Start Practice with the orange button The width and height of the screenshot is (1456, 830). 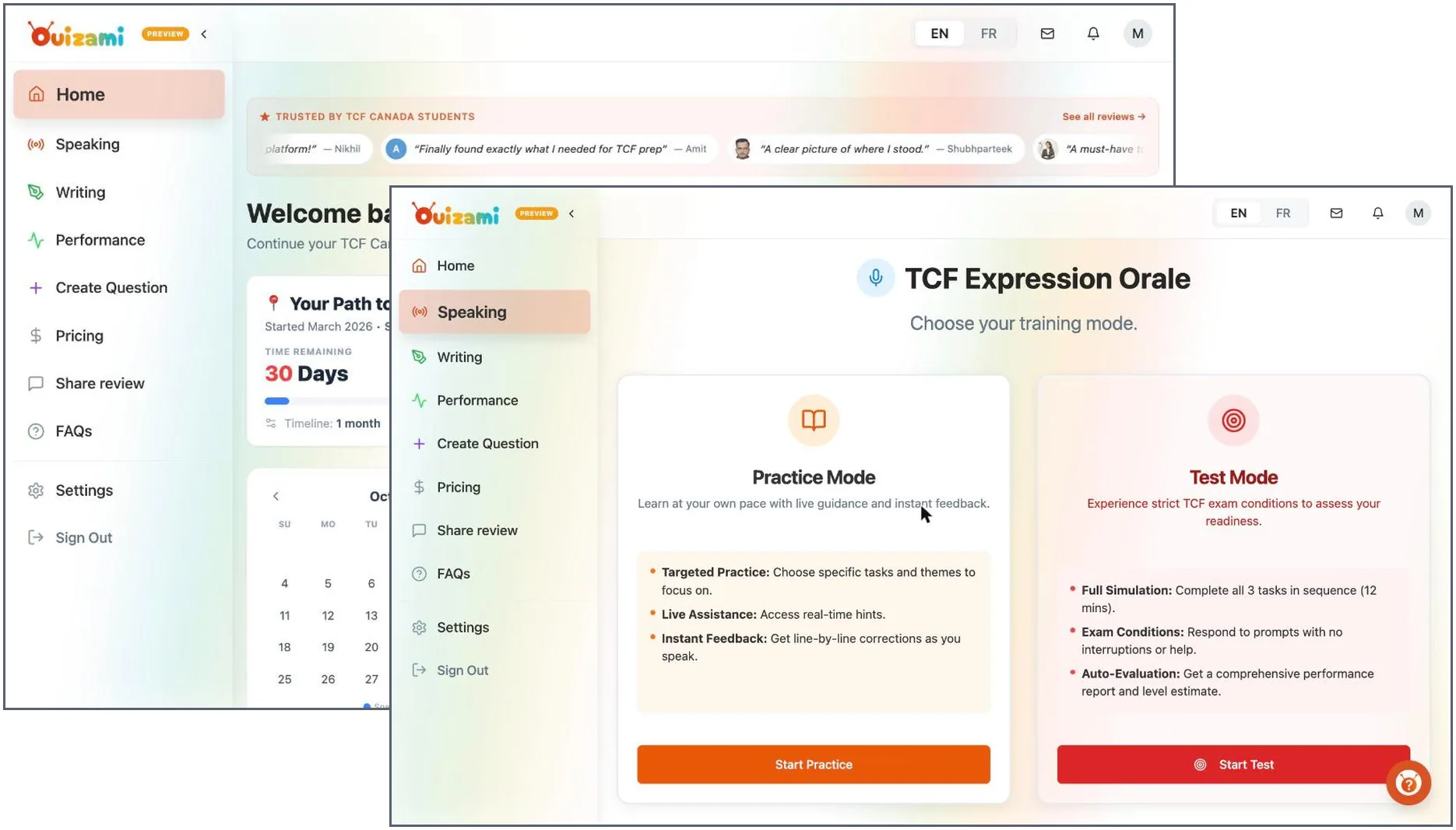click(814, 765)
